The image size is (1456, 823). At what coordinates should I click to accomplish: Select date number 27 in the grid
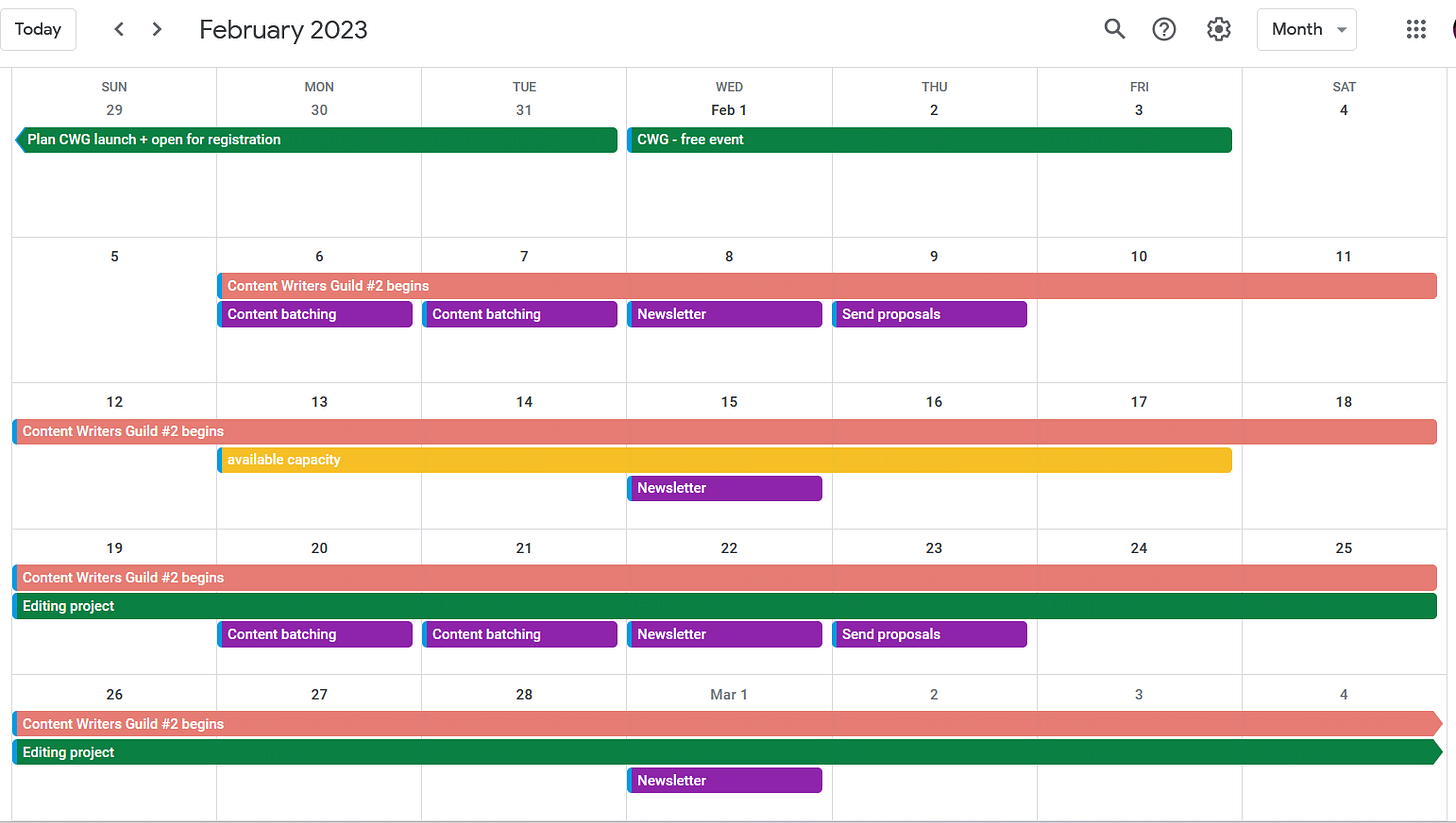point(319,694)
